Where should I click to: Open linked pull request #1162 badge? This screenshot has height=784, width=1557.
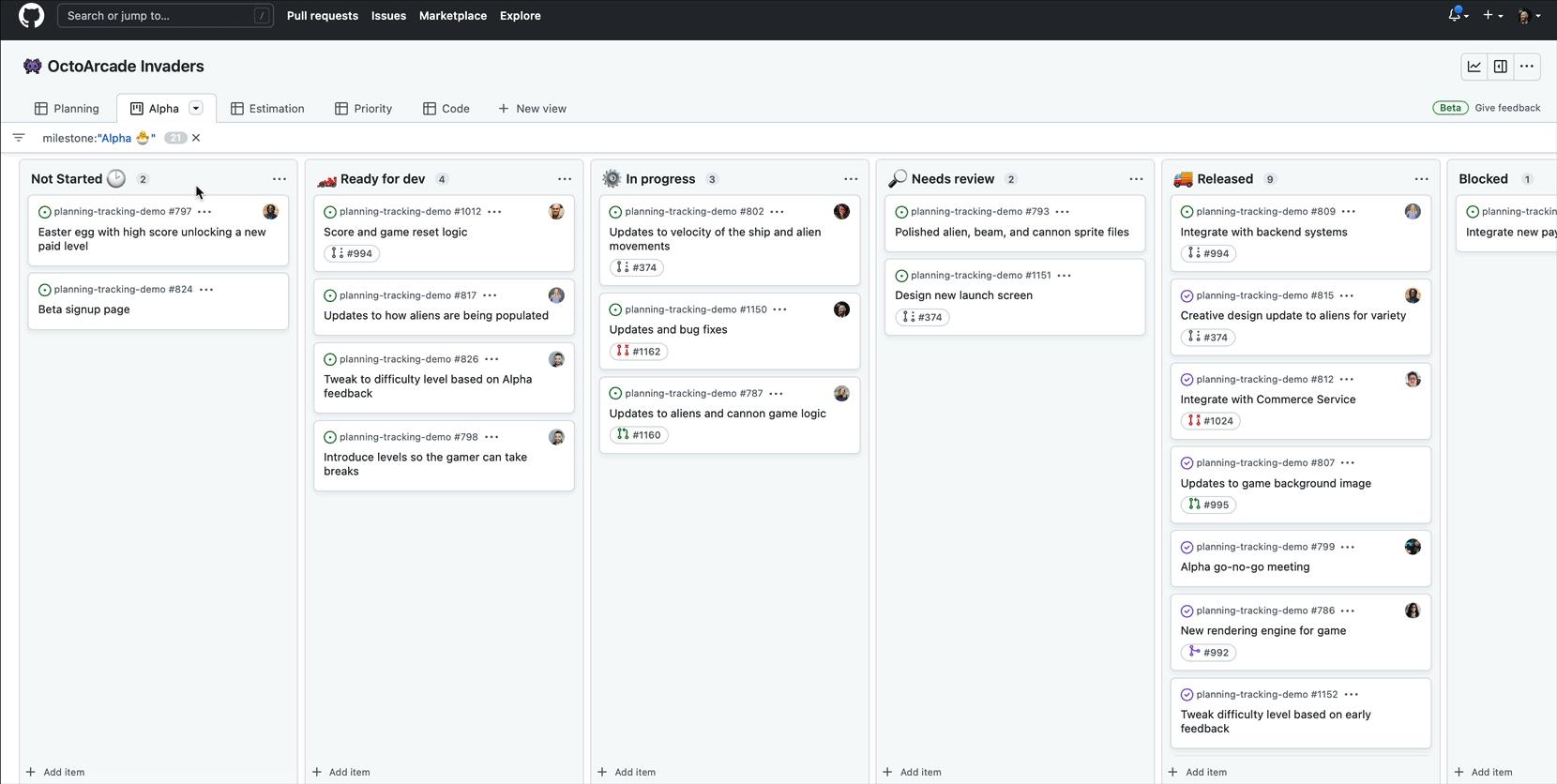point(638,352)
